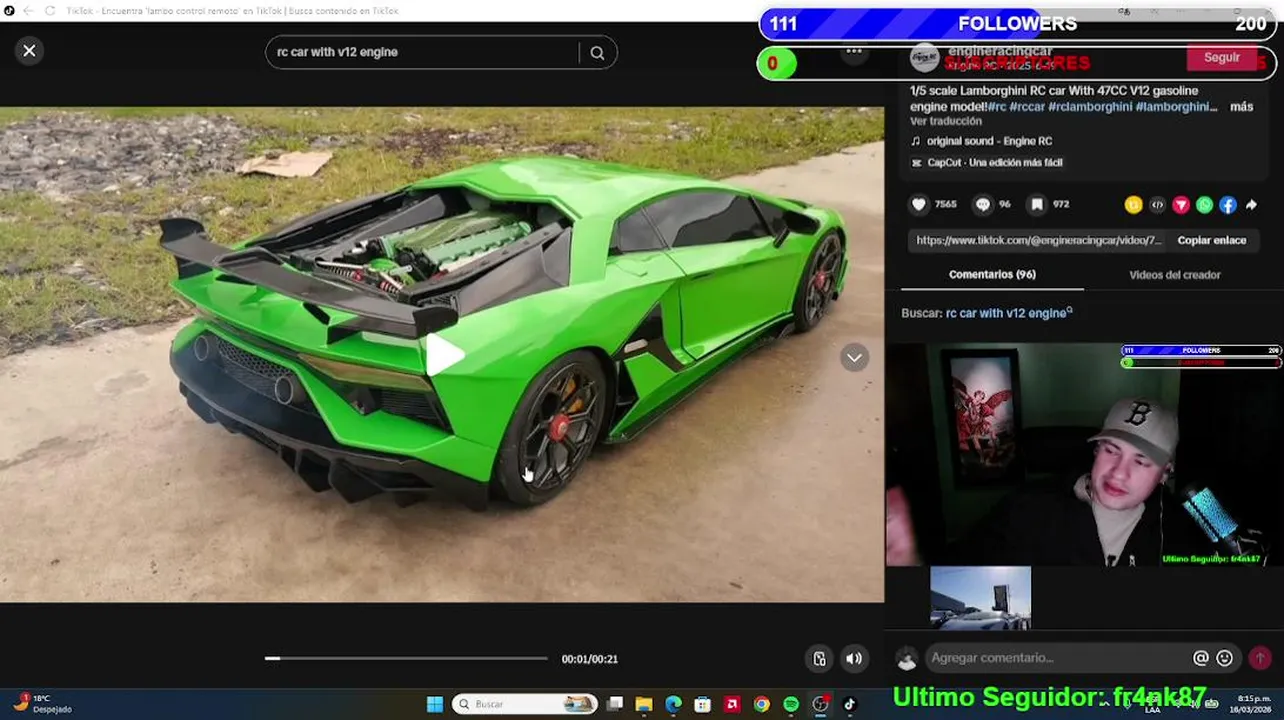Mute the video with speaker icon
This screenshot has height=720, width=1284.
click(x=853, y=658)
